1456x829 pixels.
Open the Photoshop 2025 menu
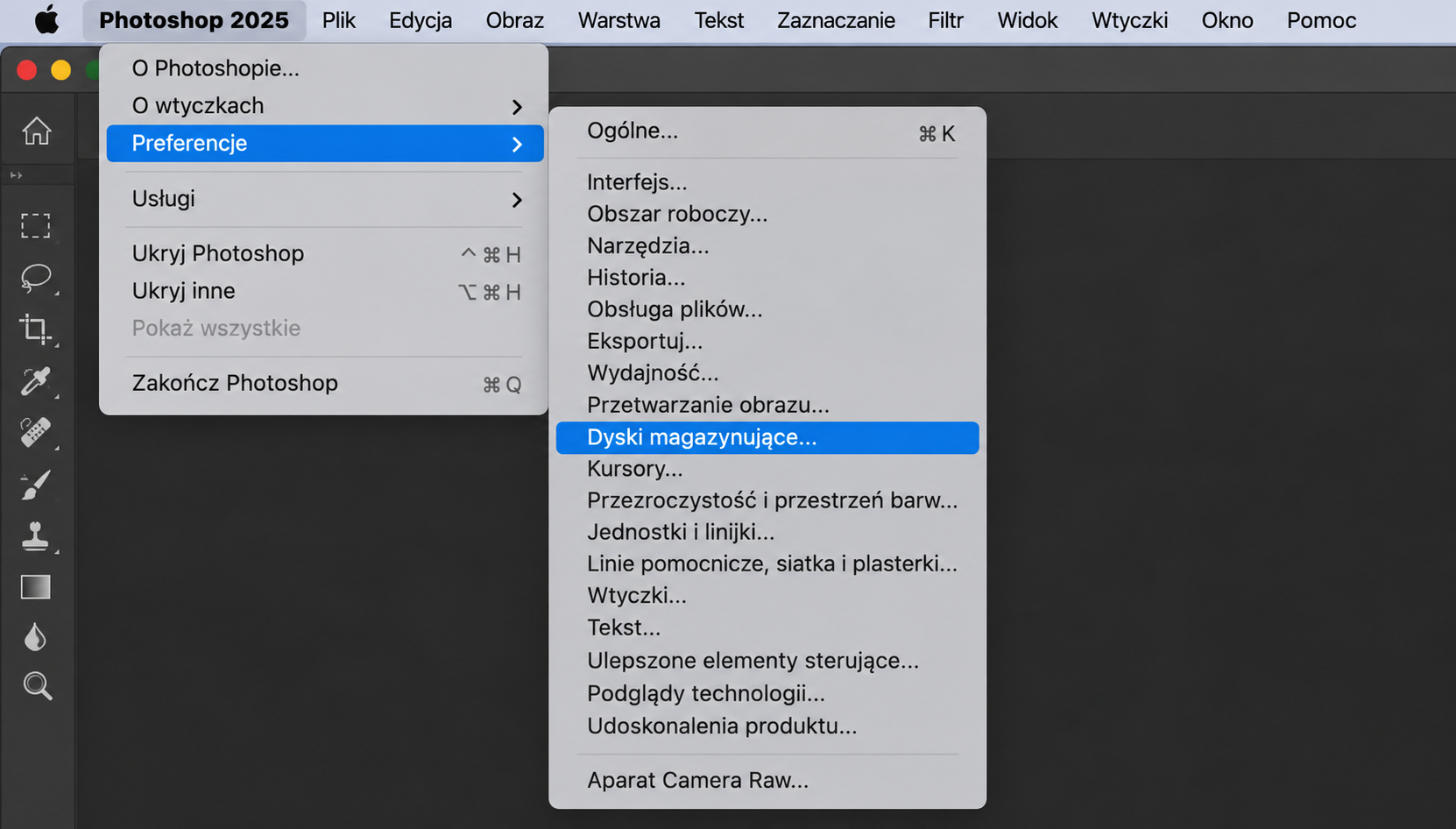tap(194, 20)
